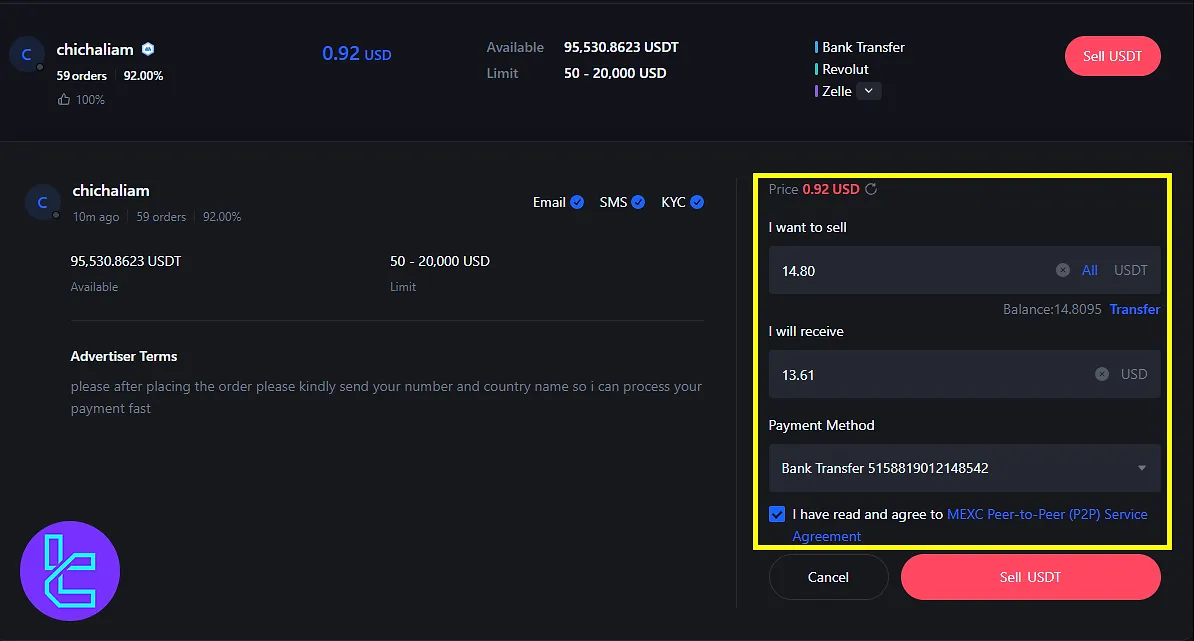Click the 95,530.8623 USDT value in detail panel
Screen dimensions: 1194x641
126,261
